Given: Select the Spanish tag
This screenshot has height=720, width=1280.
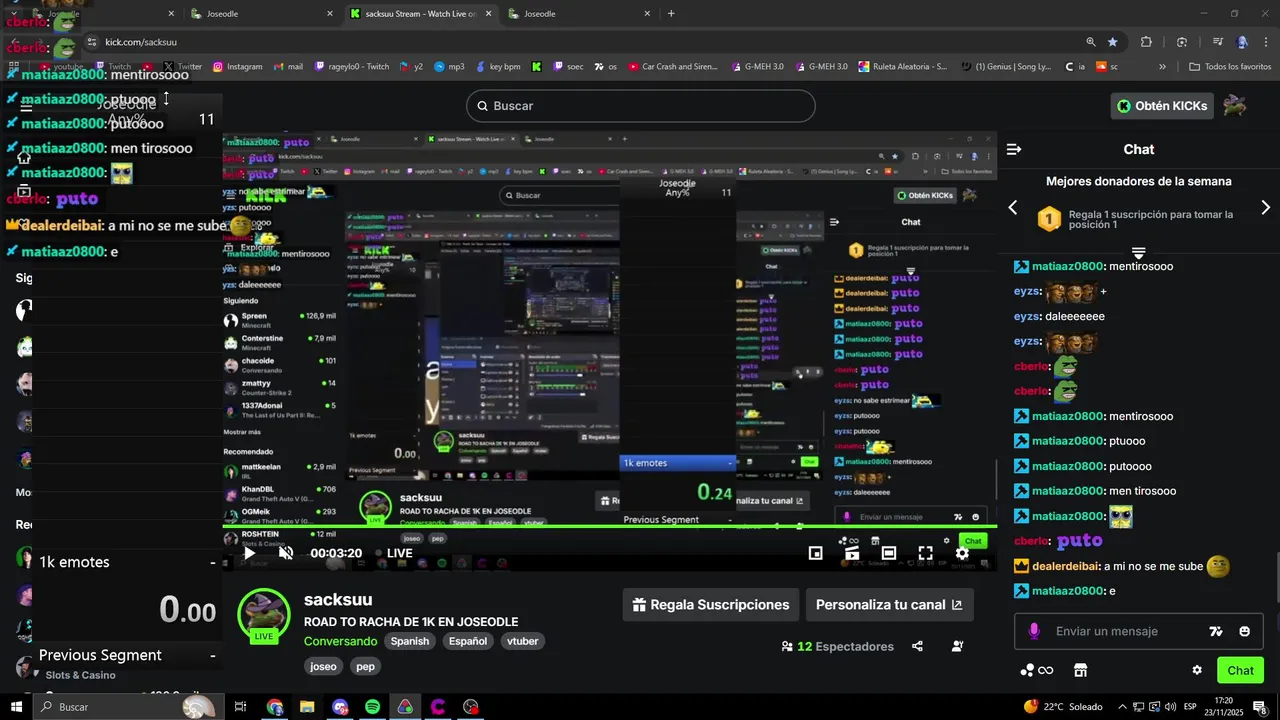Looking at the screenshot, I should click(x=410, y=641).
